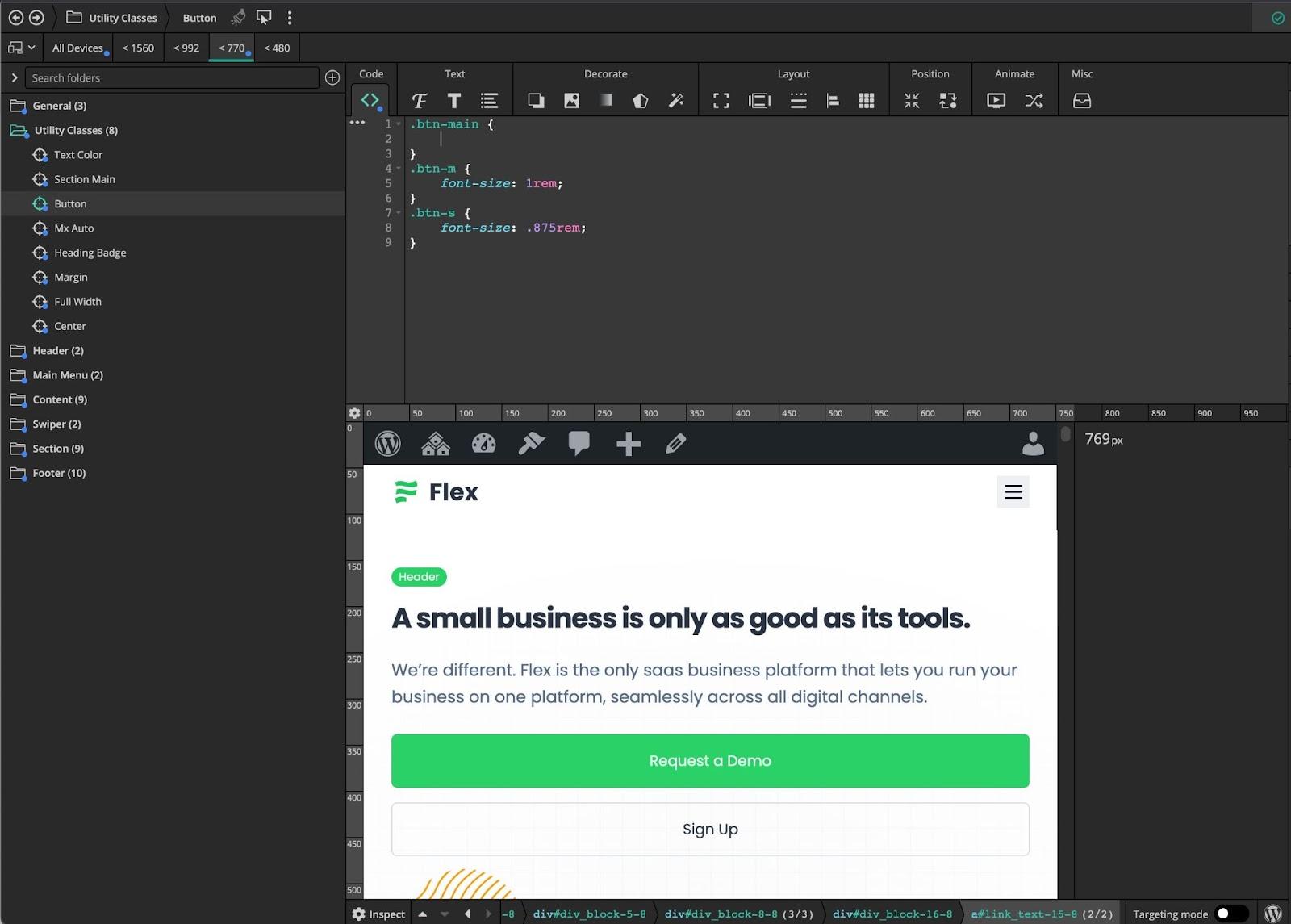Open the Misc tray icon

1081,101
